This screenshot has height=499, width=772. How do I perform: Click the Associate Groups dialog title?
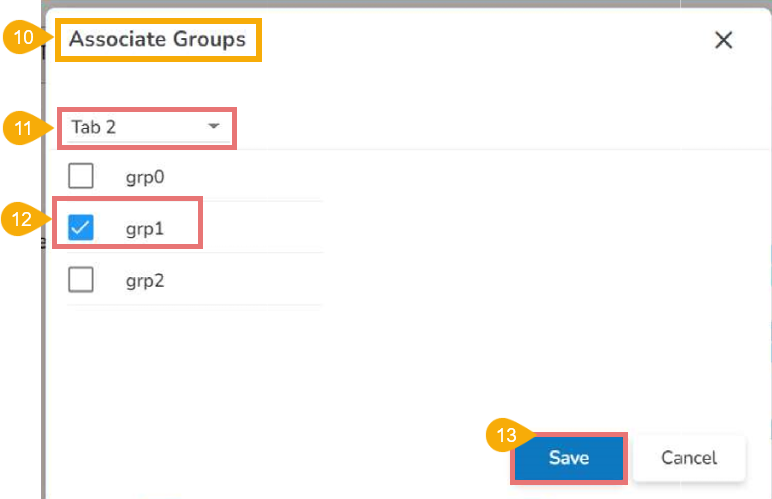[157, 40]
